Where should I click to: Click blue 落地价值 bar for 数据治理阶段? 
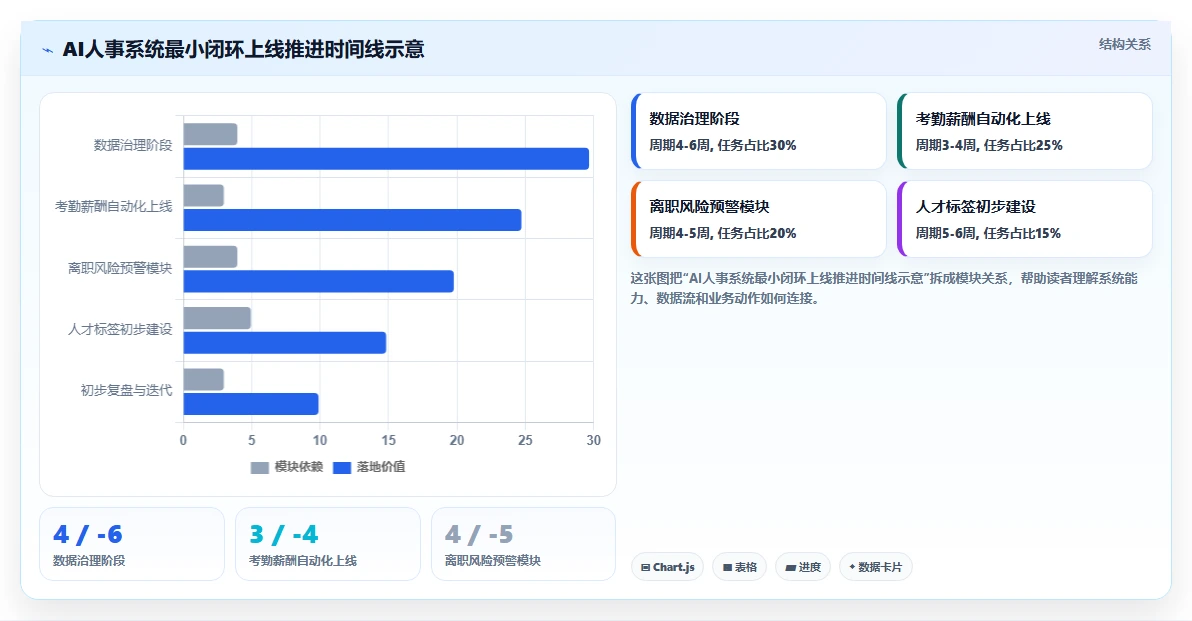(386, 159)
